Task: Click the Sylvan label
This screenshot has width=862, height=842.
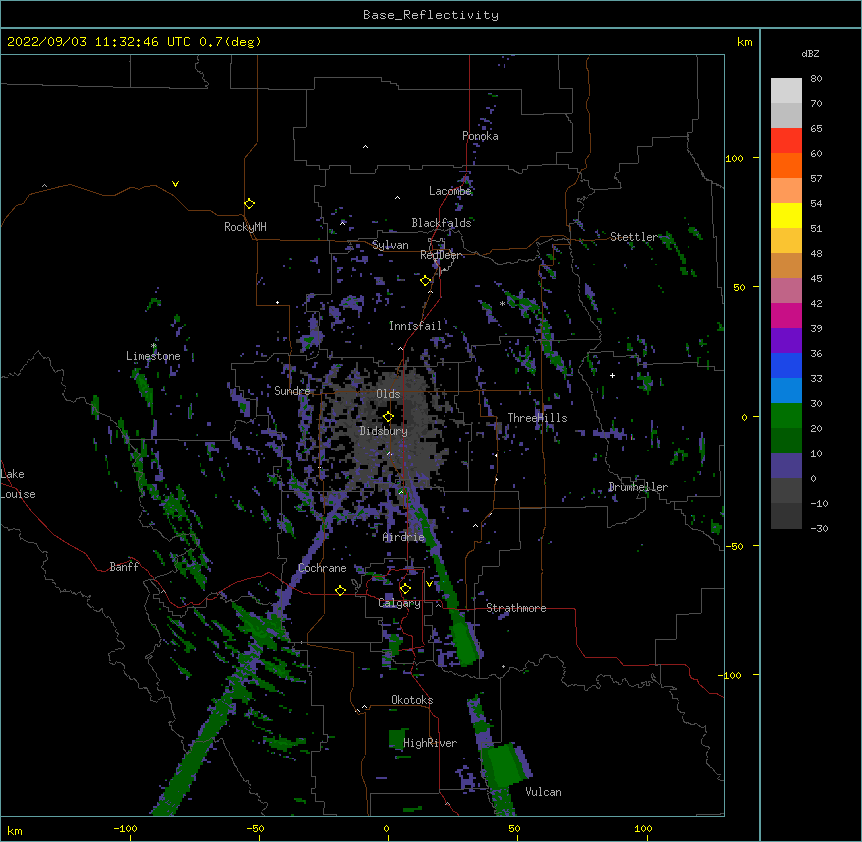Action: [390, 245]
